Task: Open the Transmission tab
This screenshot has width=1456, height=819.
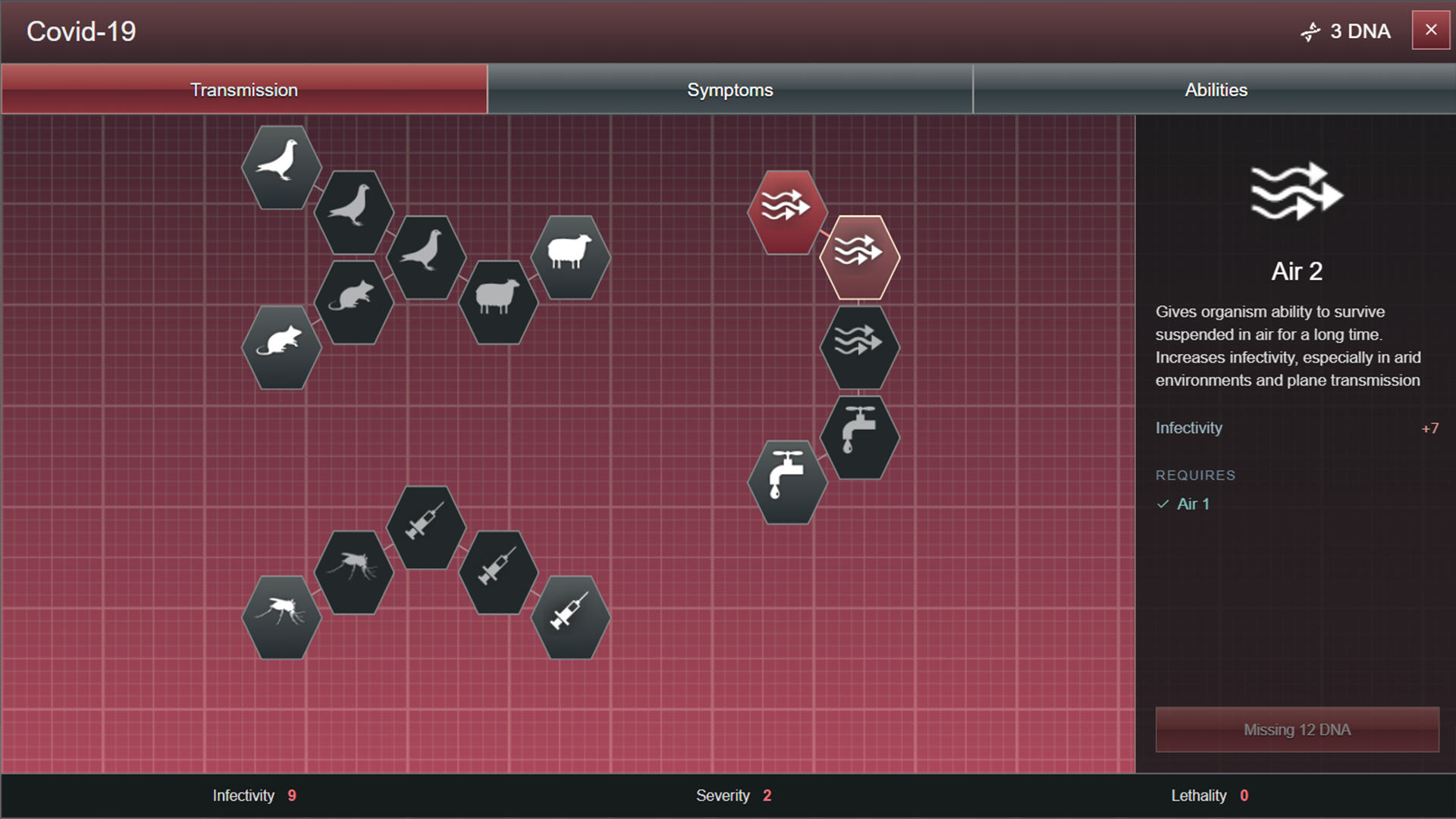Action: (x=244, y=89)
